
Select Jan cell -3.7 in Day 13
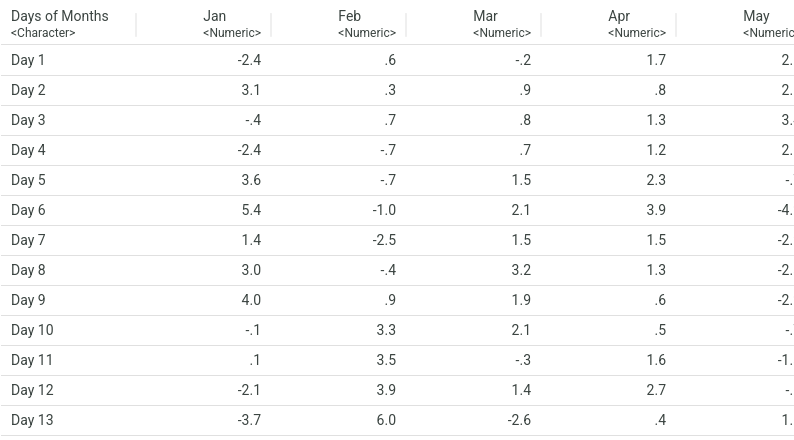point(249,420)
